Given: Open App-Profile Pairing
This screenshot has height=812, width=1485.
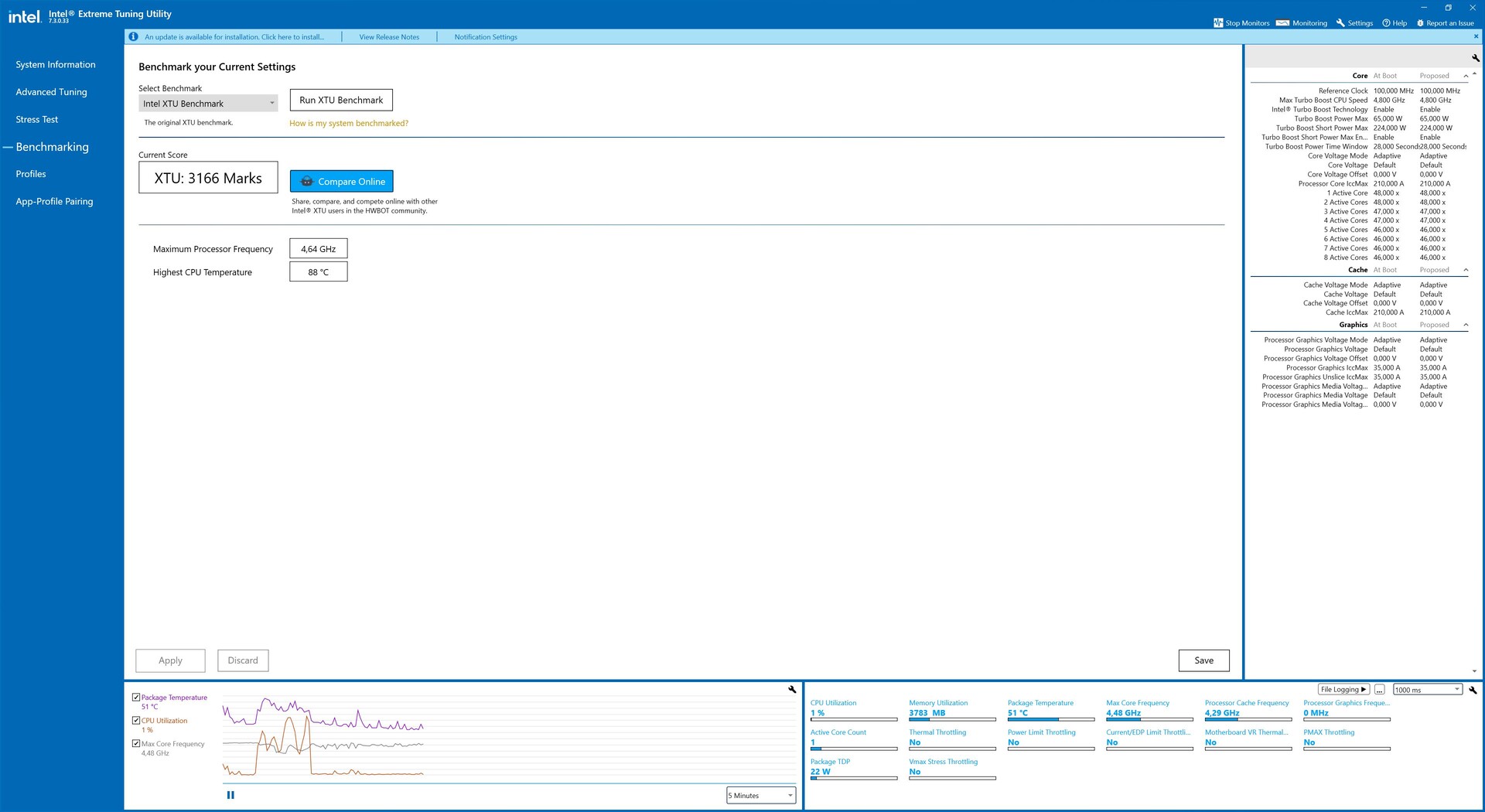Looking at the screenshot, I should [54, 202].
